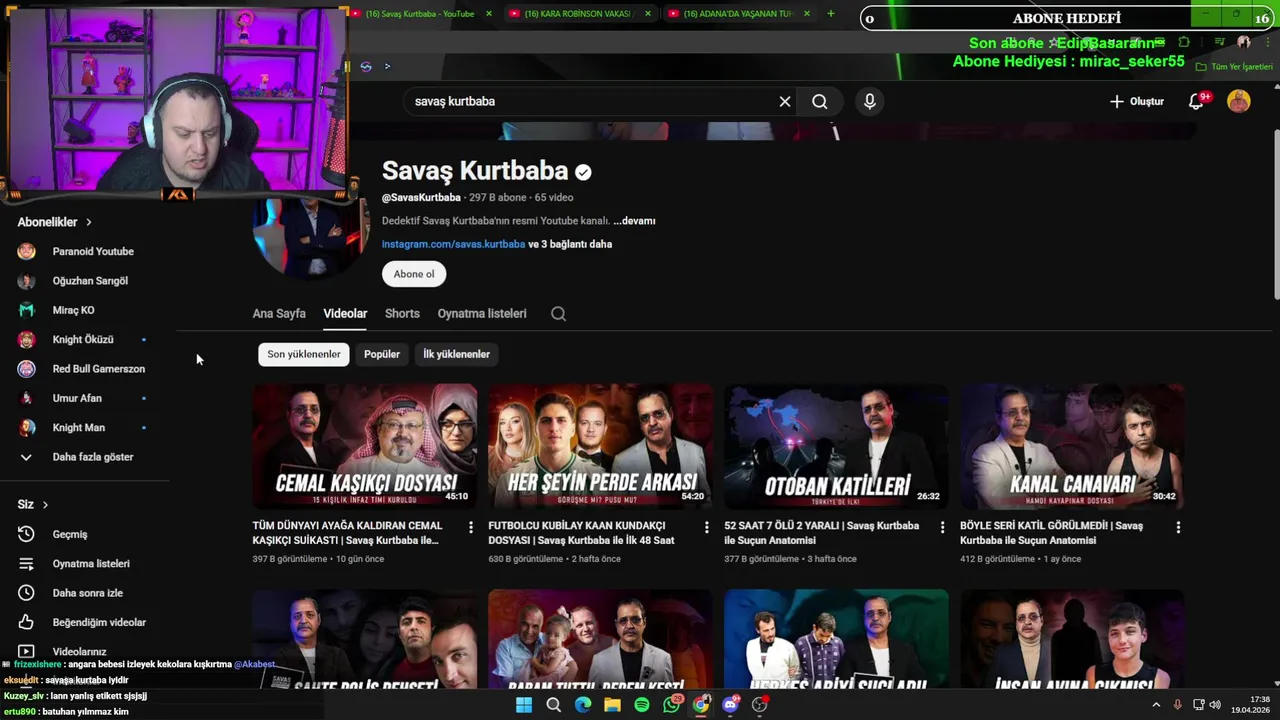Open options for 52 Saat video
The image size is (1280, 720).
(x=942, y=527)
